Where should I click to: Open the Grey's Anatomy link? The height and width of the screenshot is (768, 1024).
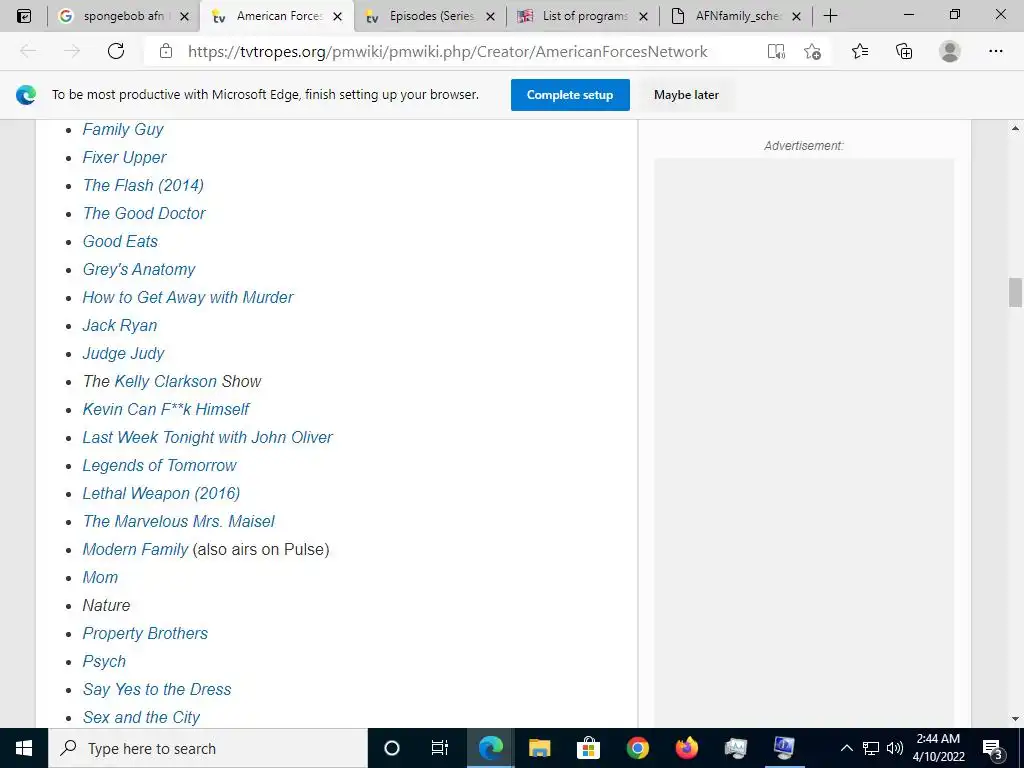[138, 269]
